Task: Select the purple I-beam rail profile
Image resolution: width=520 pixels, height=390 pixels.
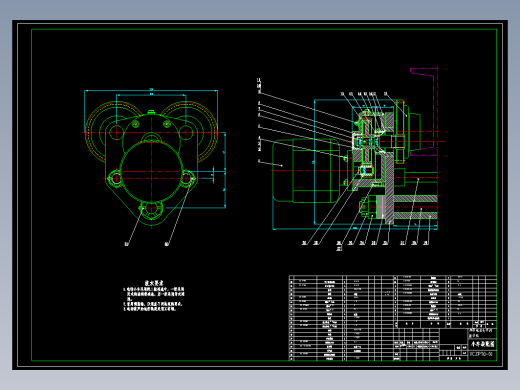Action: click(x=424, y=111)
